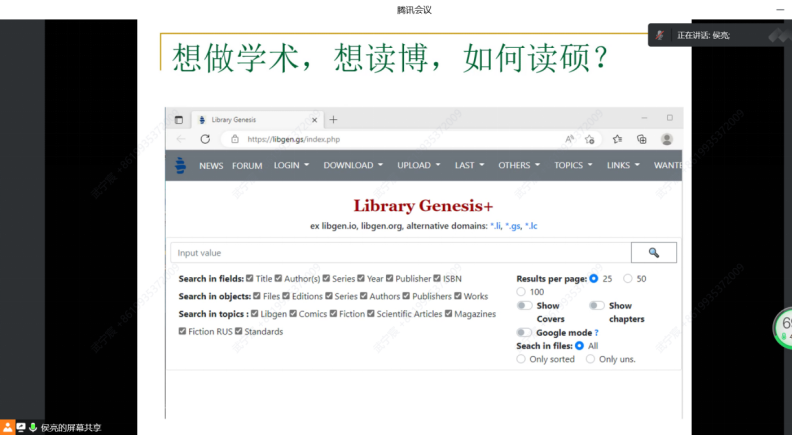Viewport: 793px width, 436px height.
Task: Toggle the ISBN checkbox
Action: [x=437, y=278]
